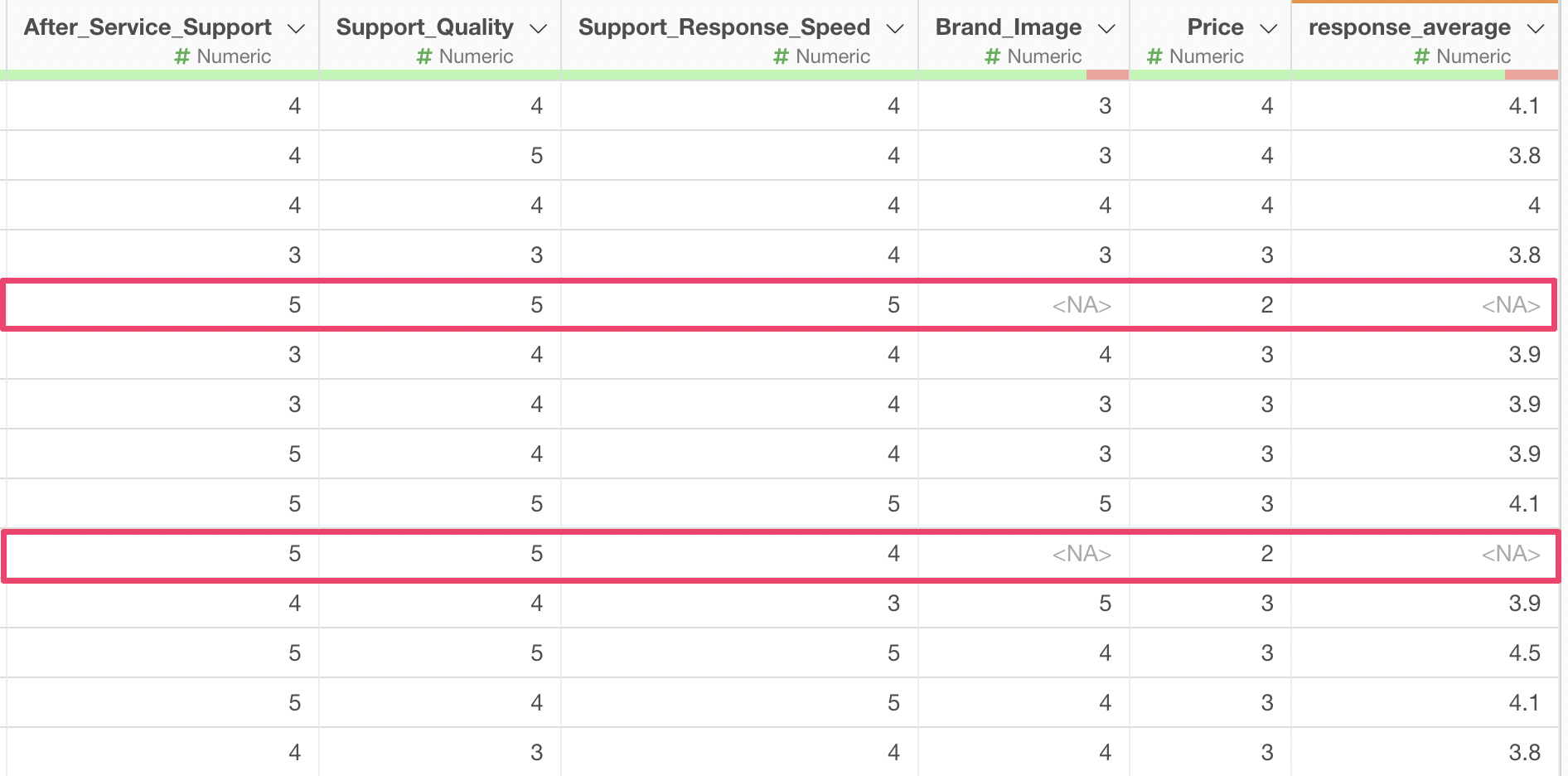This screenshot has width=1568, height=776.
Task: Click the numeric type icon under After_Service_Support
Action: tap(182, 56)
